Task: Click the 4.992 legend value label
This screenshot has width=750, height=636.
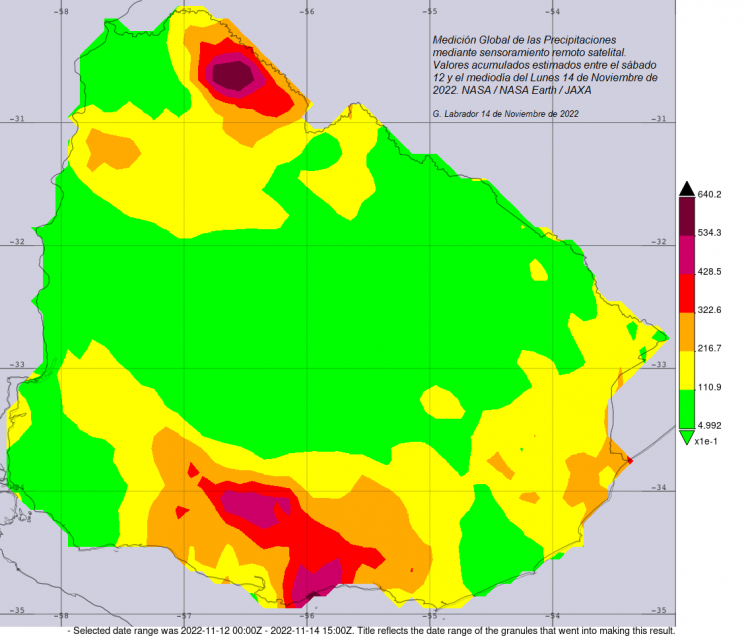Action: [x=709, y=424]
